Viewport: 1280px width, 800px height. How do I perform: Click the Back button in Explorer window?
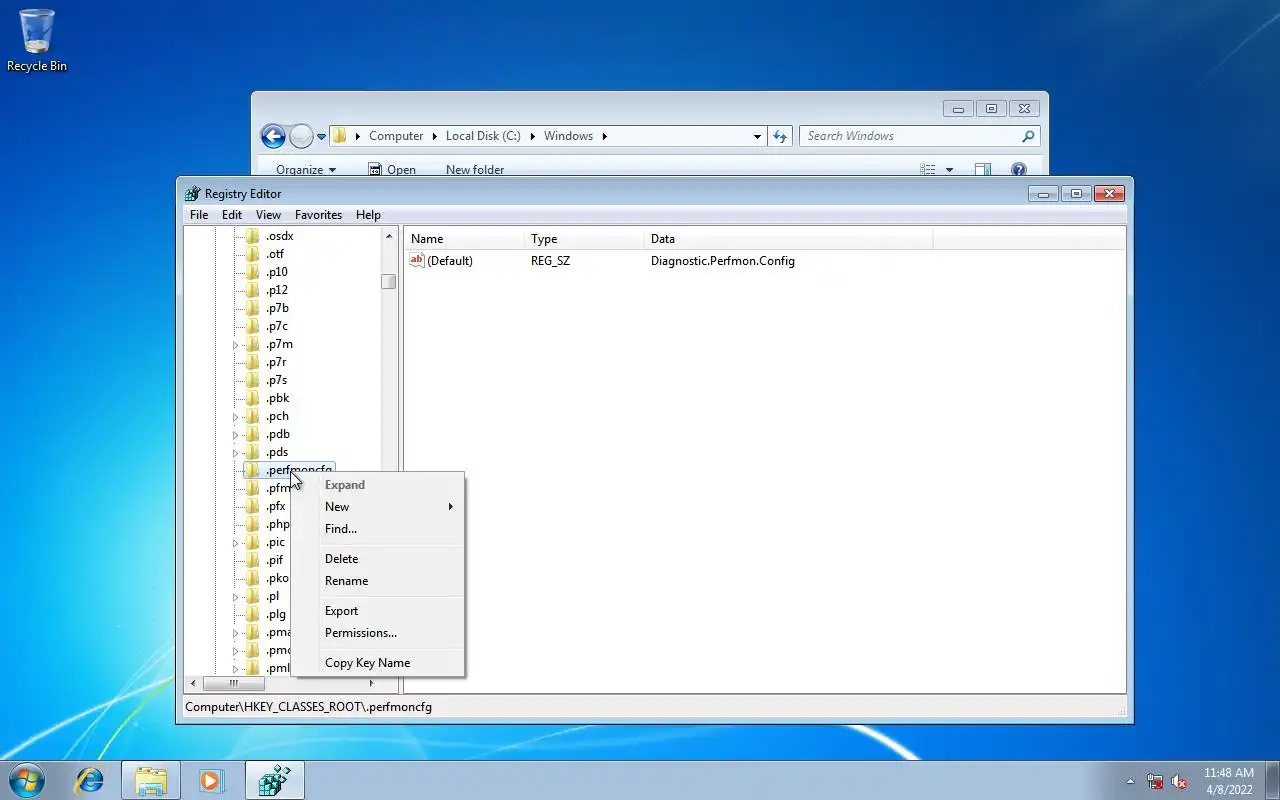[273, 136]
